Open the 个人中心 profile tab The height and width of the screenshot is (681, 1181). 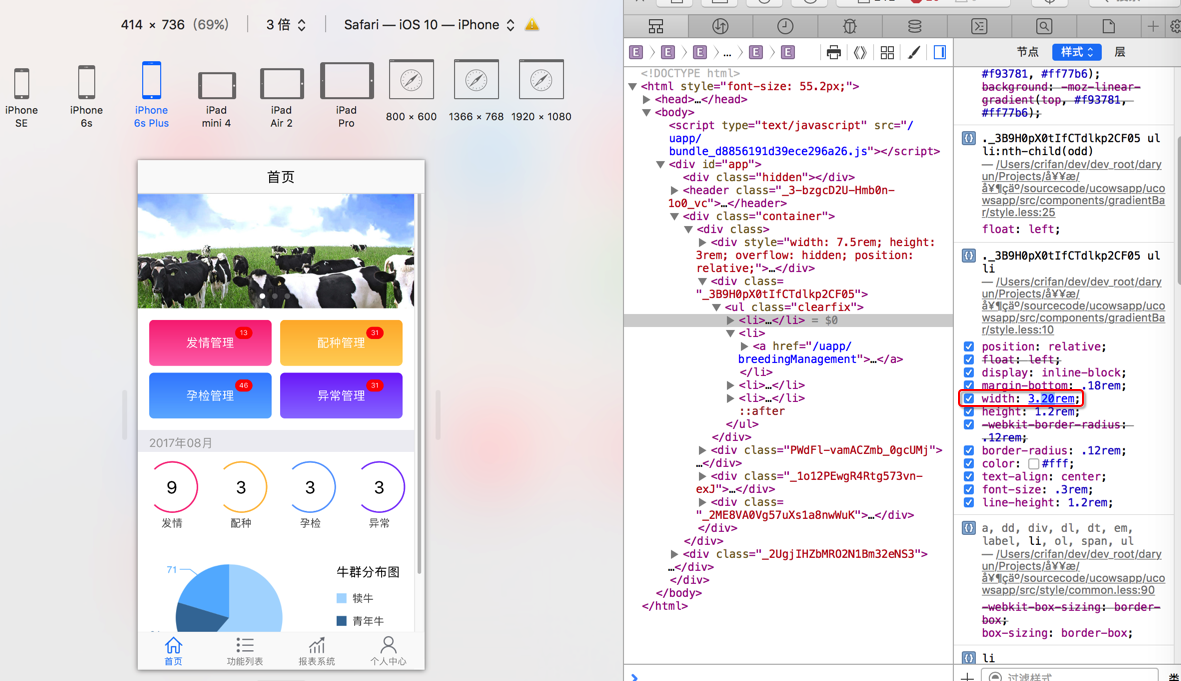pos(388,652)
